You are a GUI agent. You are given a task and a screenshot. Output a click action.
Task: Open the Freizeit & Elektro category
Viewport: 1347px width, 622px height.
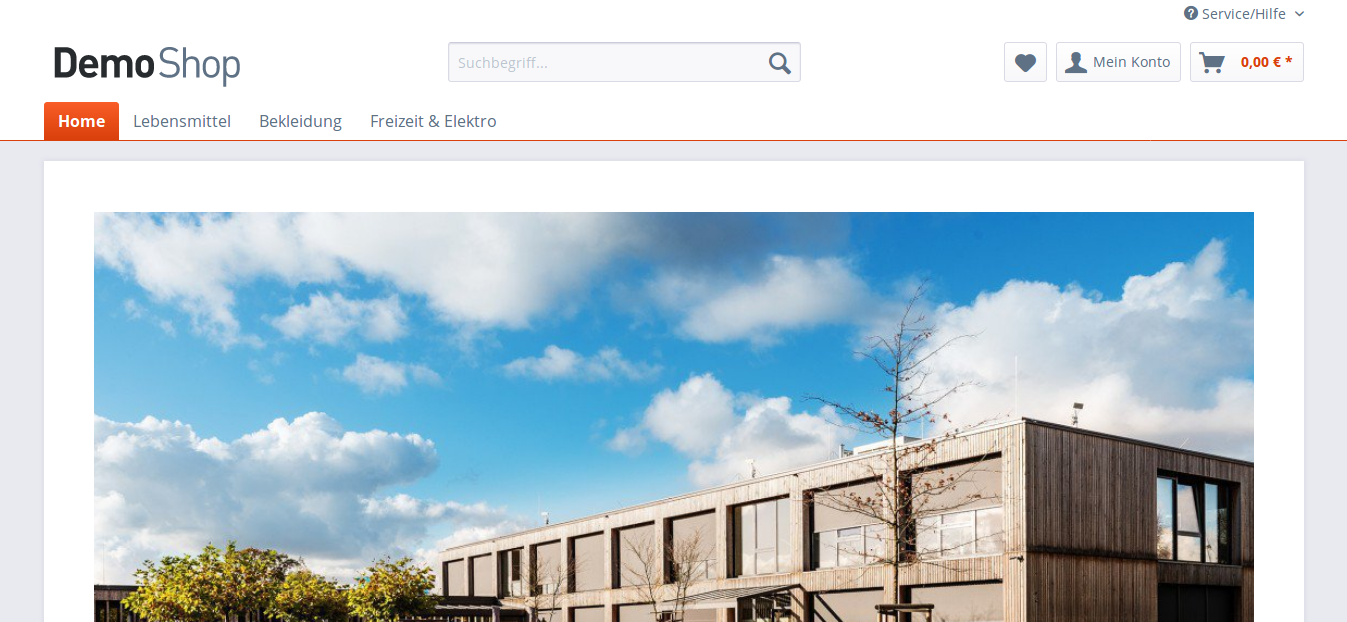pos(433,121)
